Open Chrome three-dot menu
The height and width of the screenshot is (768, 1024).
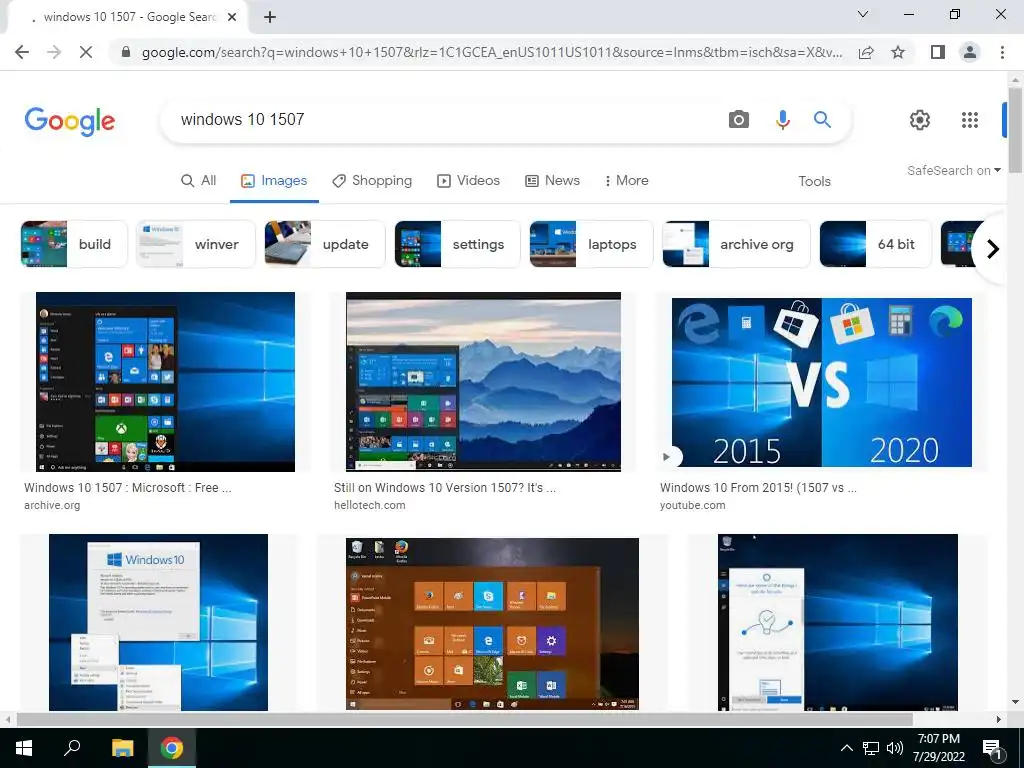(x=1002, y=52)
